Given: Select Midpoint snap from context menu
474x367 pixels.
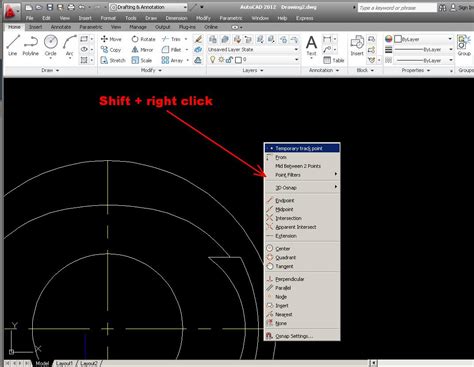Looking at the screenshot, I should pos(302,209).
